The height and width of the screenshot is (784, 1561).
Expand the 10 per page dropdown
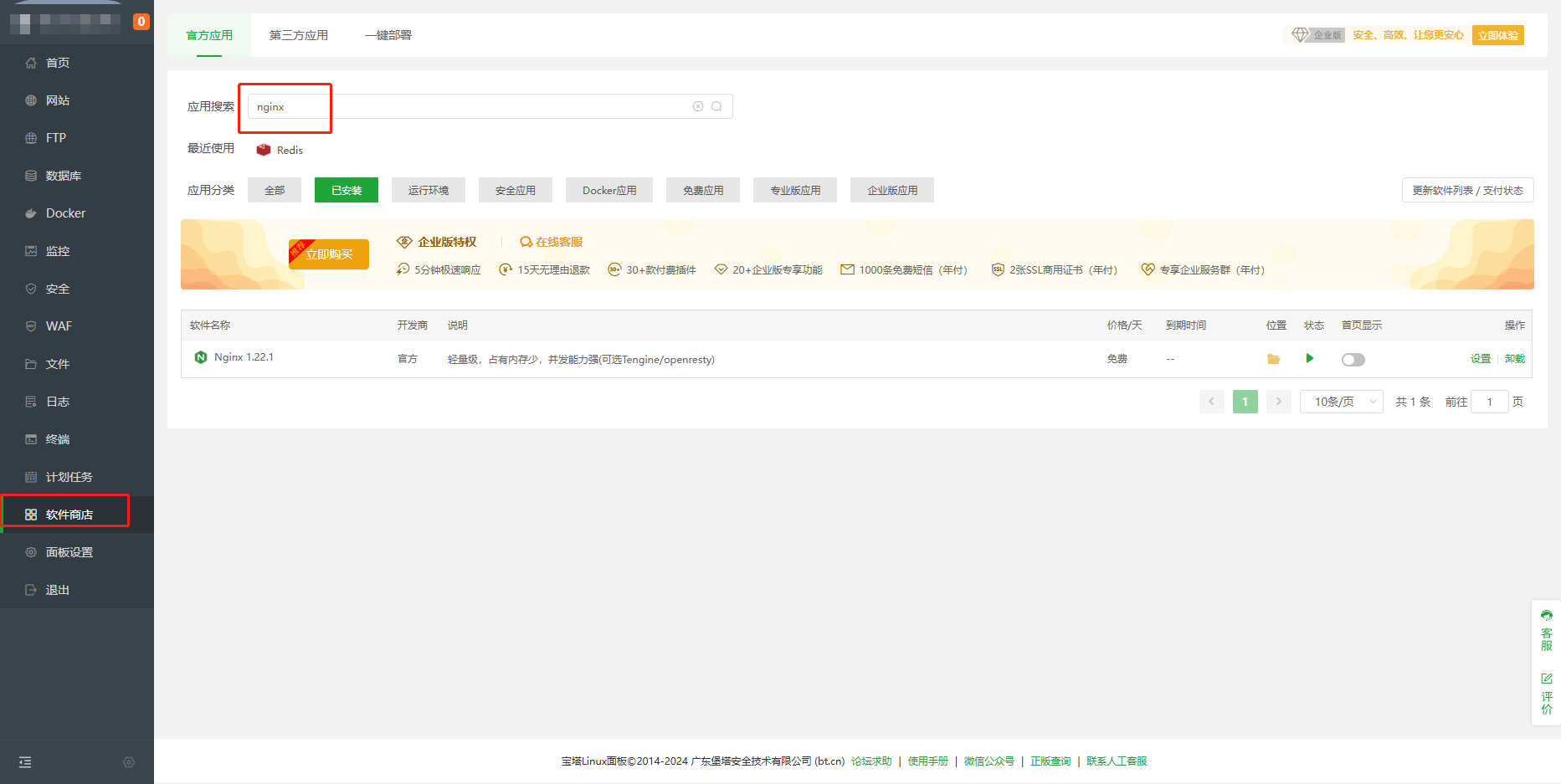click(x=1341, y=402)
